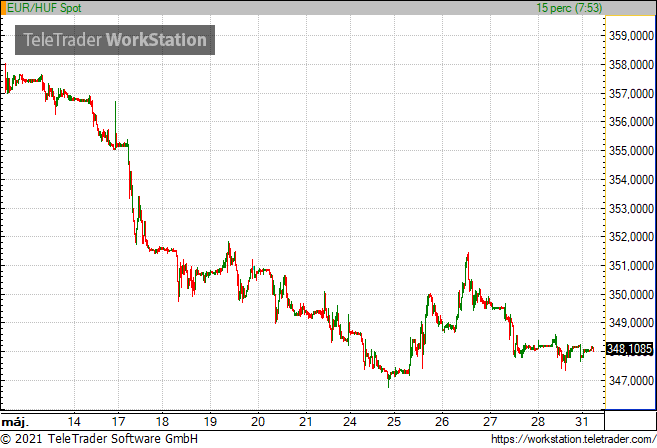
Task: Click the date label 17 on time axis
Action: tap(118, 422)
